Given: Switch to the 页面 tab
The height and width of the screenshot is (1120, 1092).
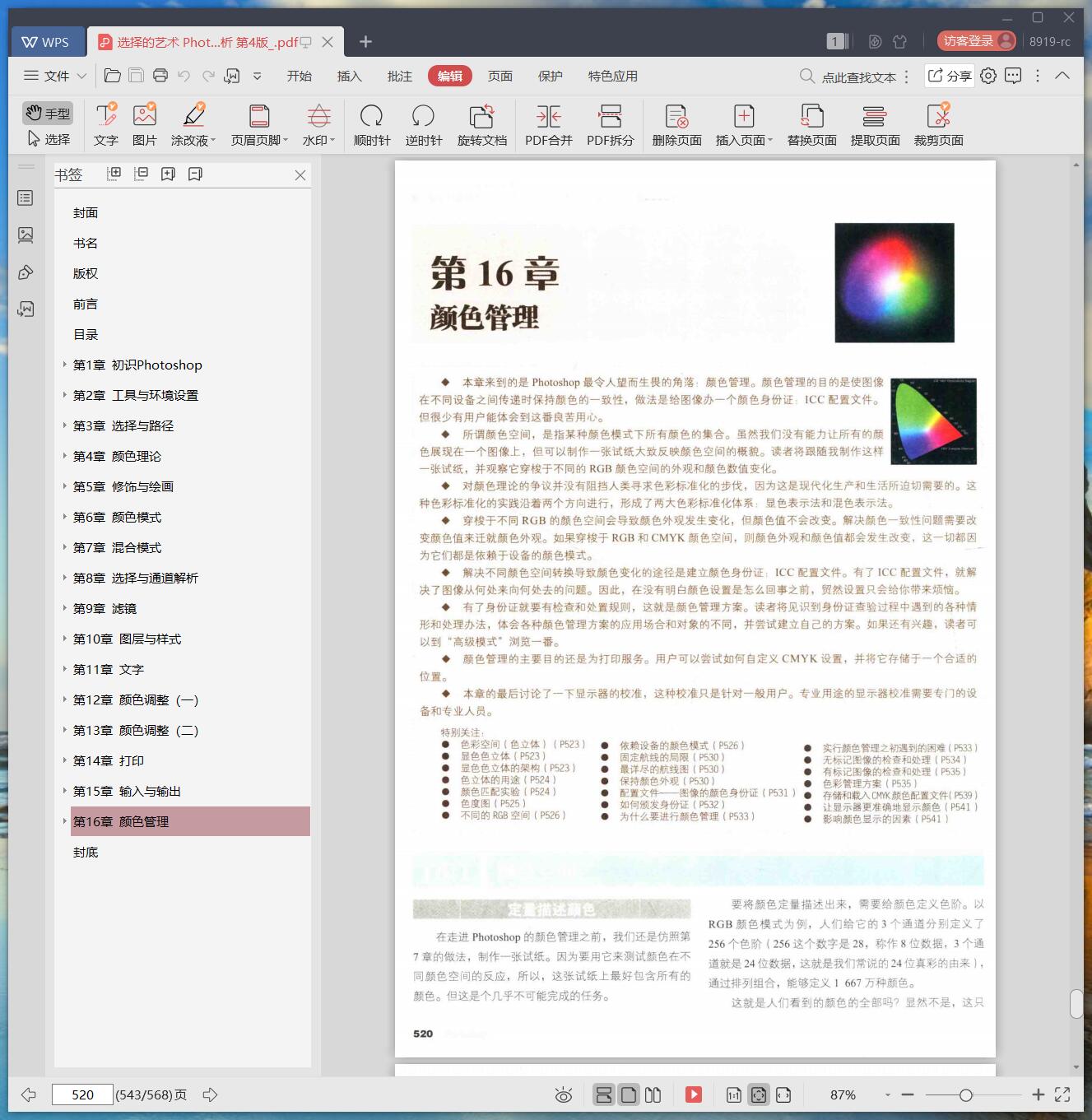Looking at the screenshot, I should pos(500,76).
